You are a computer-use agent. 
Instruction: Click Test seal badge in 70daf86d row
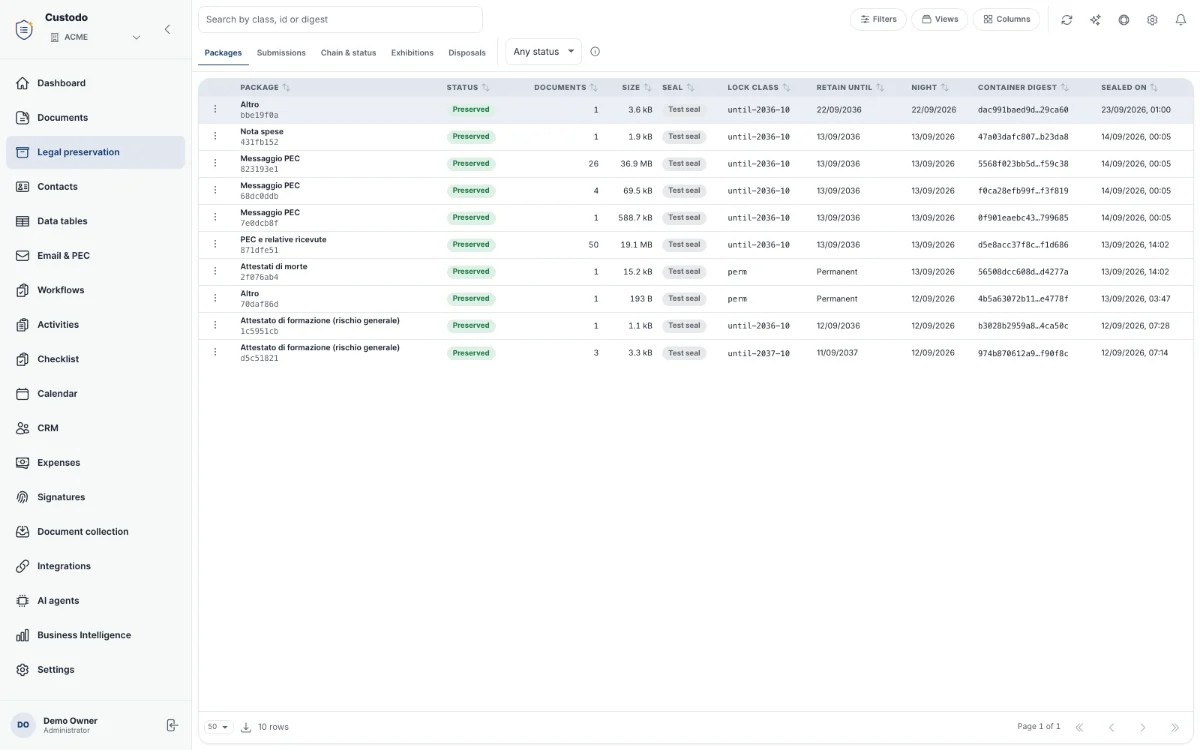(684, 299)
